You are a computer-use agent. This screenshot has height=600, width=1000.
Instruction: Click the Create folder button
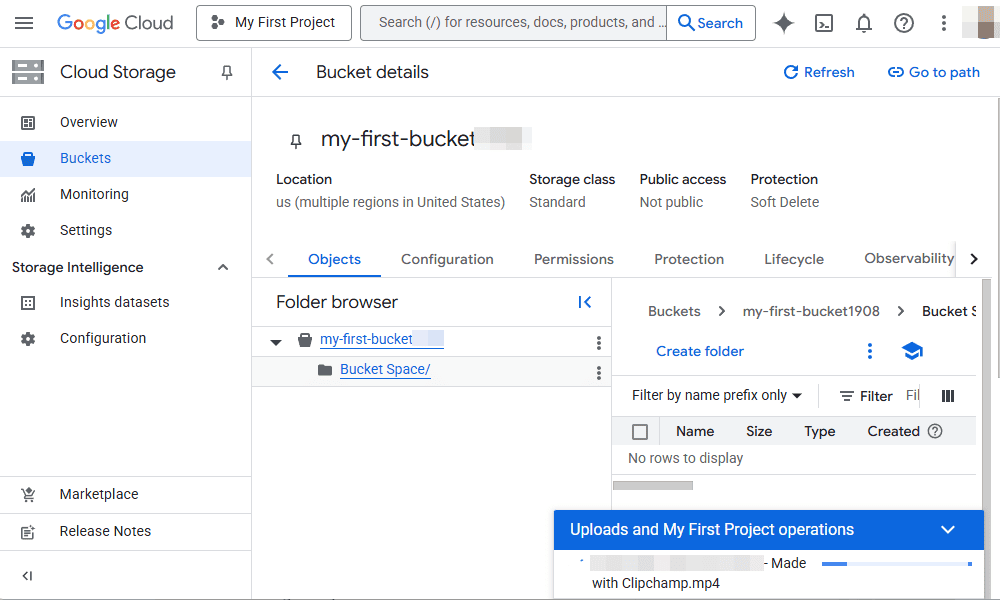point(700,351)
